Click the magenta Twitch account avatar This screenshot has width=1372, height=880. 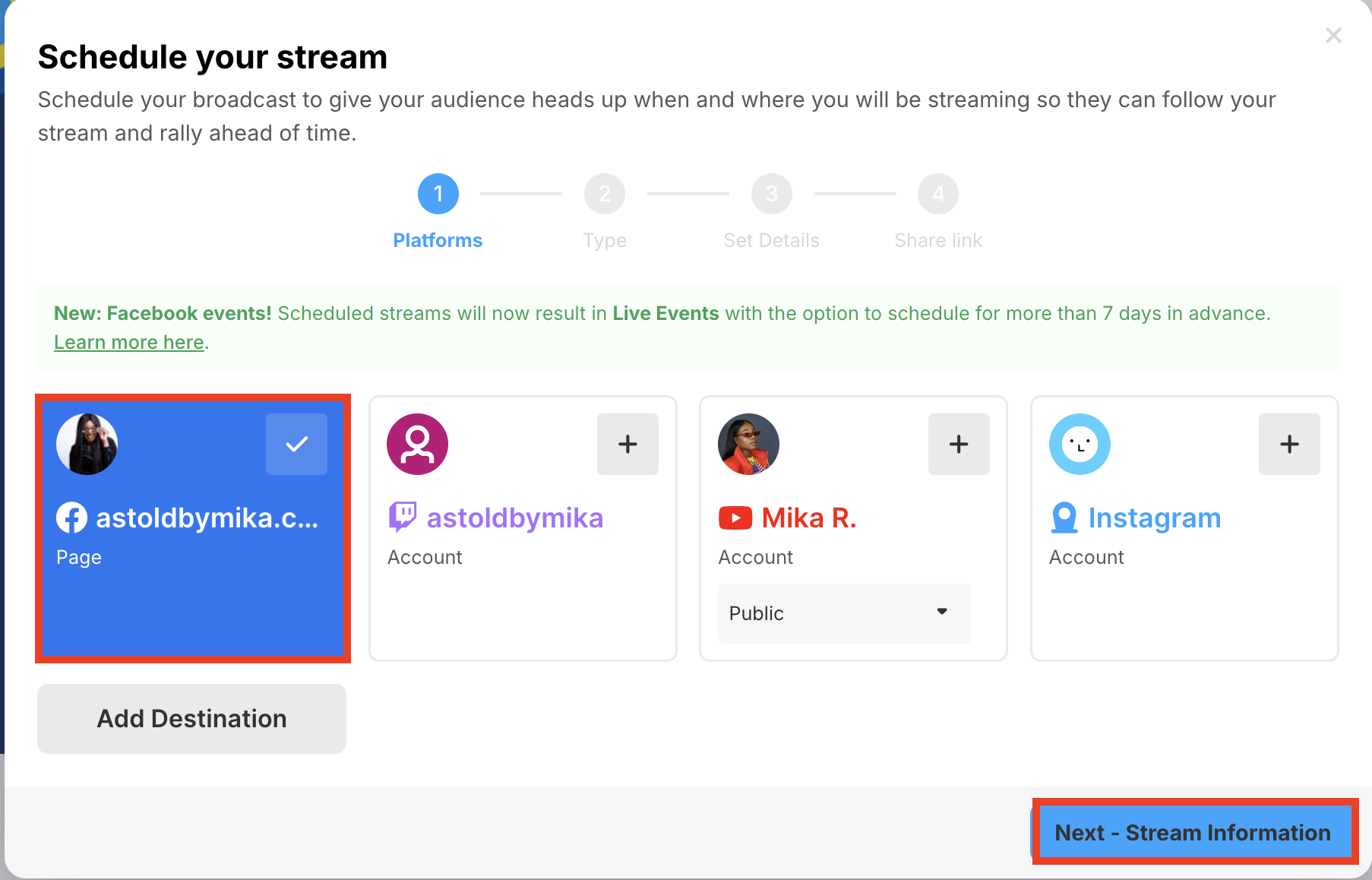tap(417, 444)
